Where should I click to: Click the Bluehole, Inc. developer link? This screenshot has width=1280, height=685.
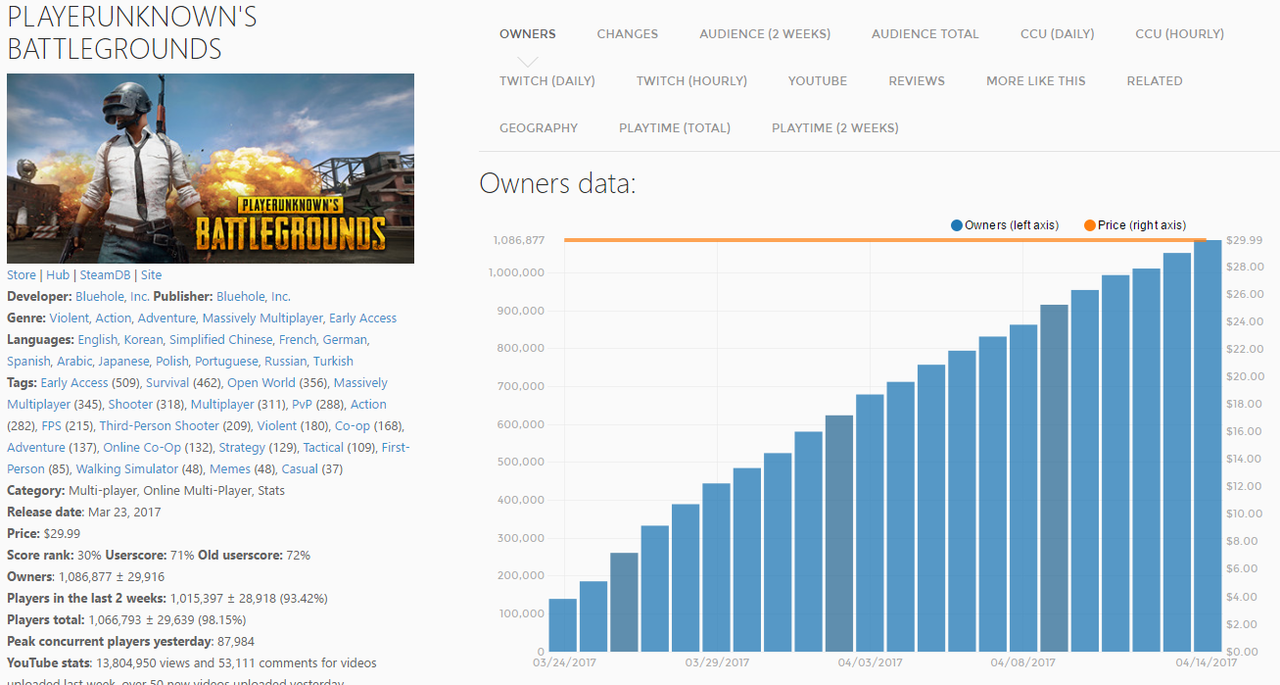coord(112,297)
